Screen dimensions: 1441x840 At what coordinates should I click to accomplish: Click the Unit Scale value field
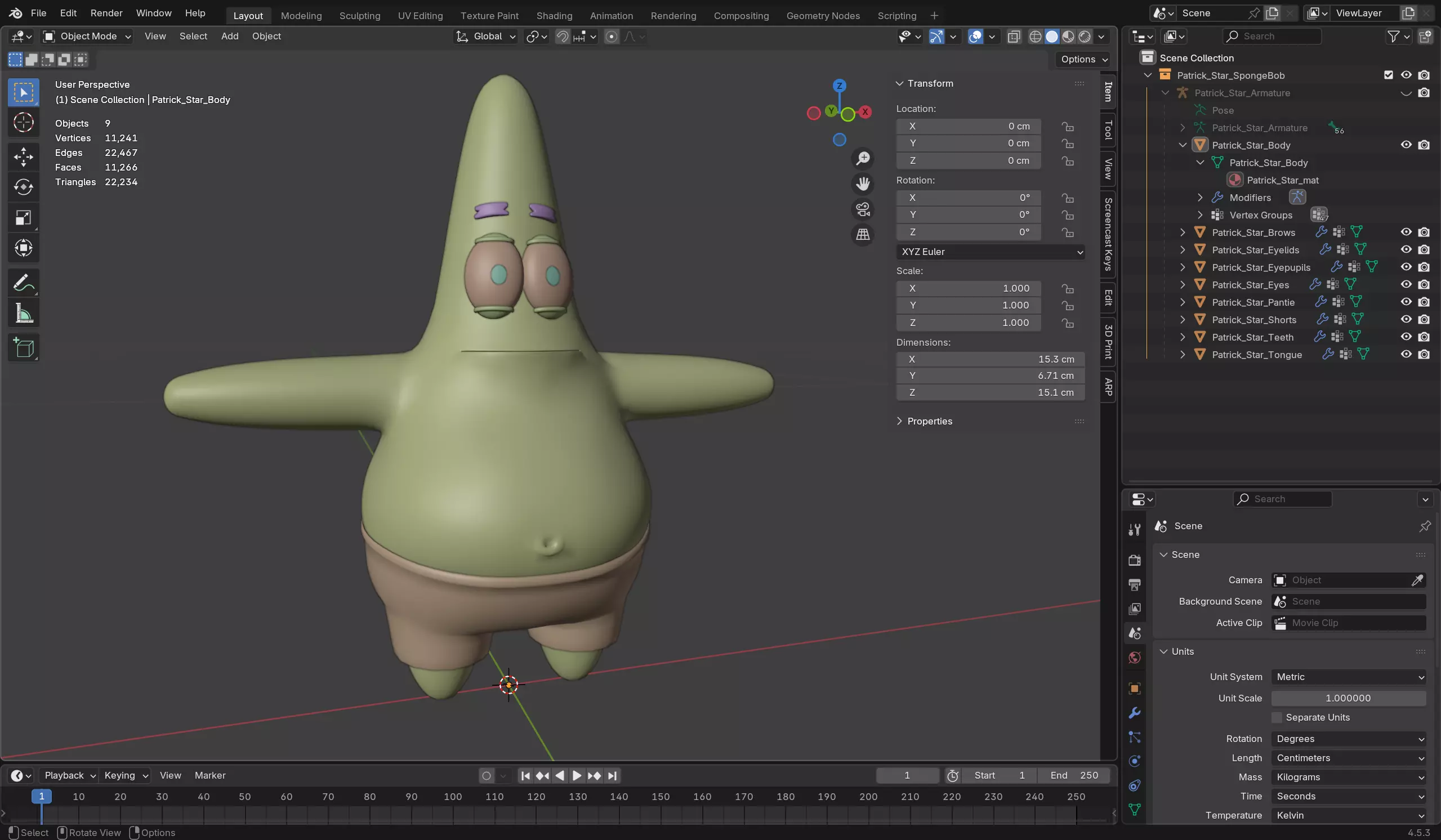click(1348, 698)
